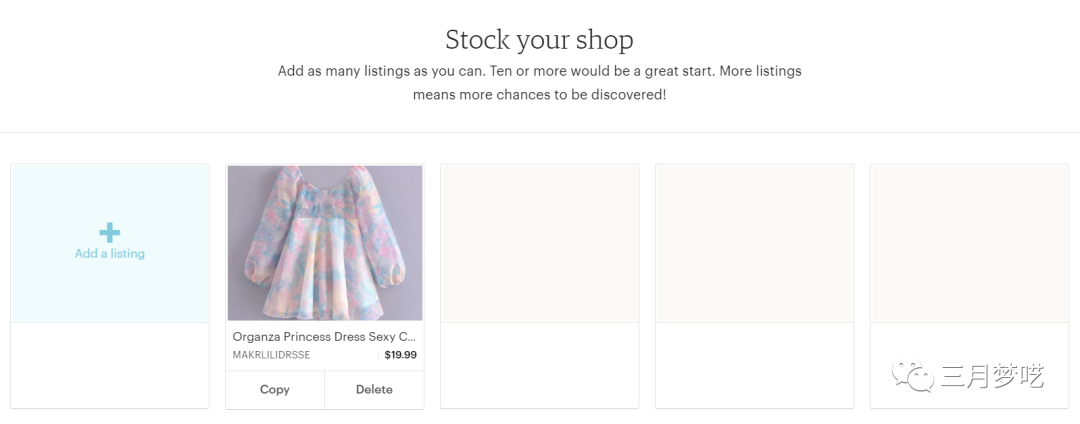Click the MAKRLILIDRSSE shop name
Screen dimensions: 1080x424
click(x=271, y=355)
